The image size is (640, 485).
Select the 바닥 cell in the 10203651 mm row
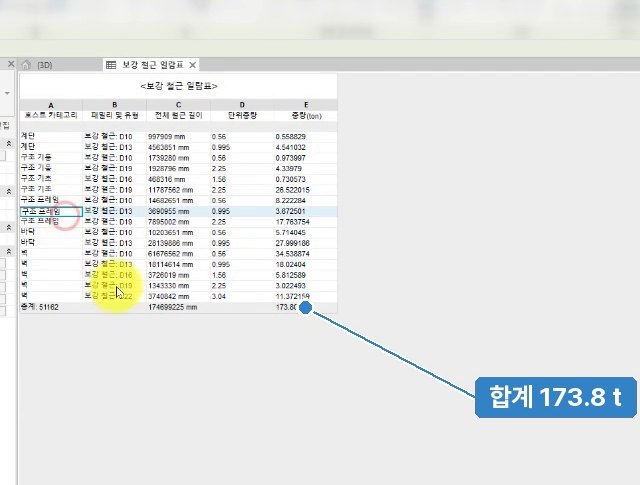(51, 232)
